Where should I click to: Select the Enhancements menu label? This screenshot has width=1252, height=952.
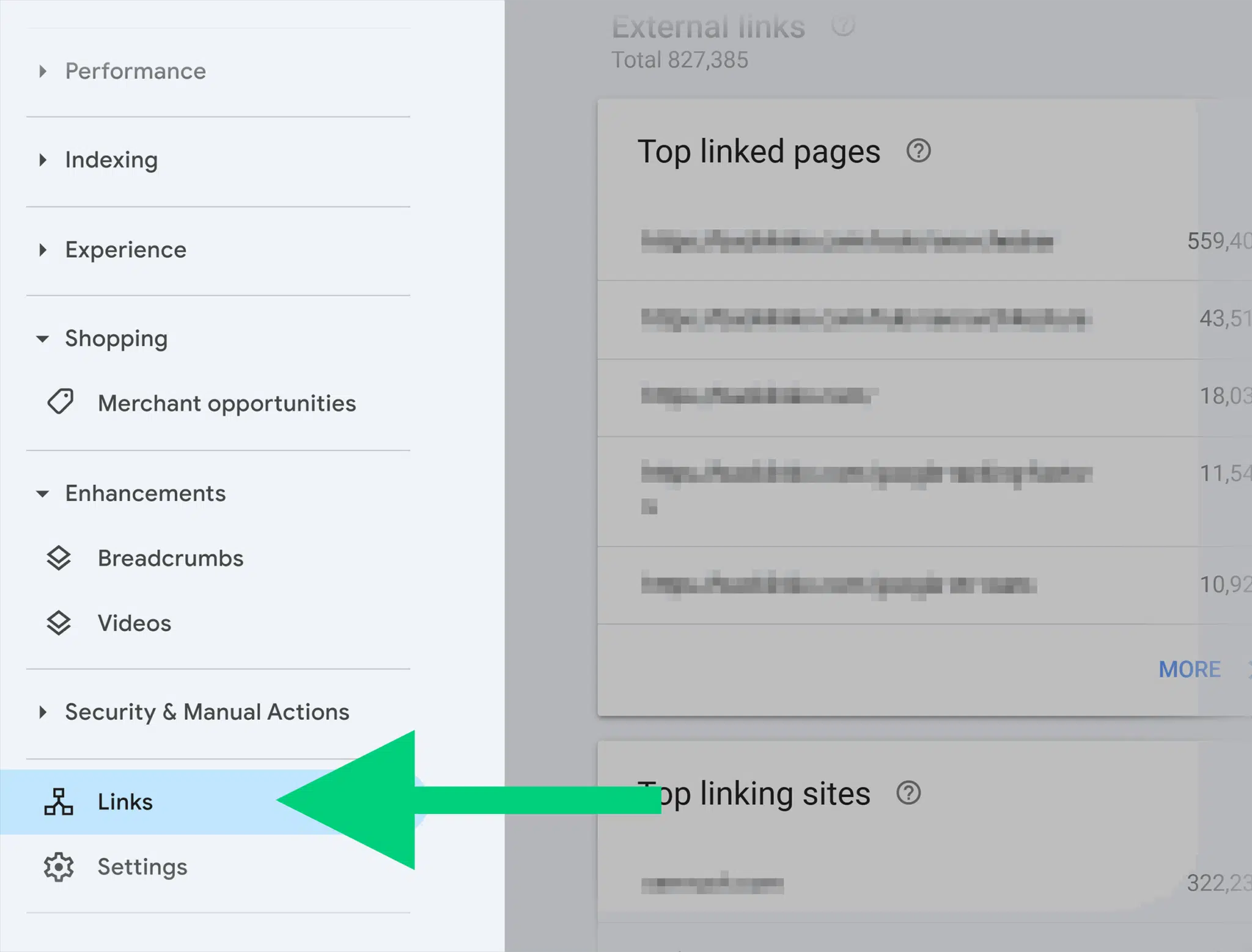[145, 494]
